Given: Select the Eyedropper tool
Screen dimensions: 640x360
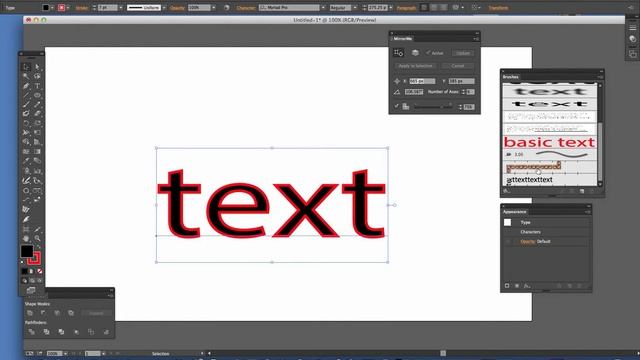Looking at the screenshot, I should coord(26,161).
